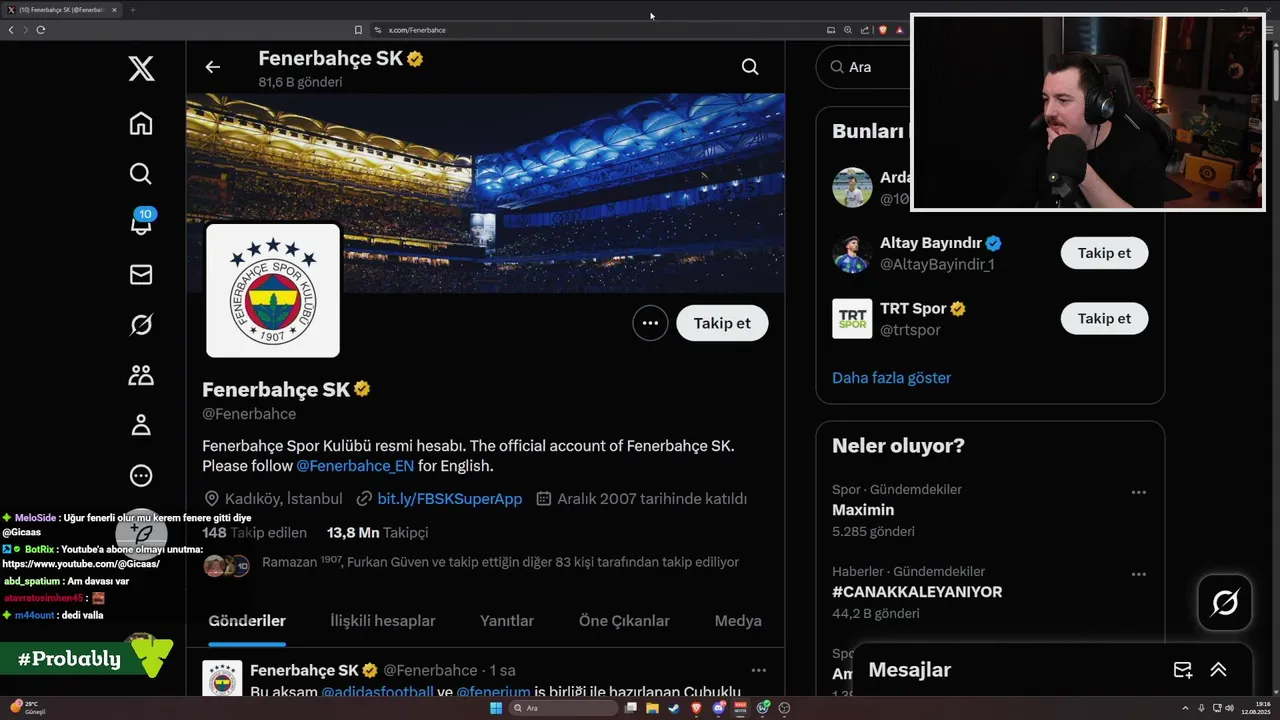
Task: Expand Daha fazla göster suggestions
Action: (x=891, y=378)
